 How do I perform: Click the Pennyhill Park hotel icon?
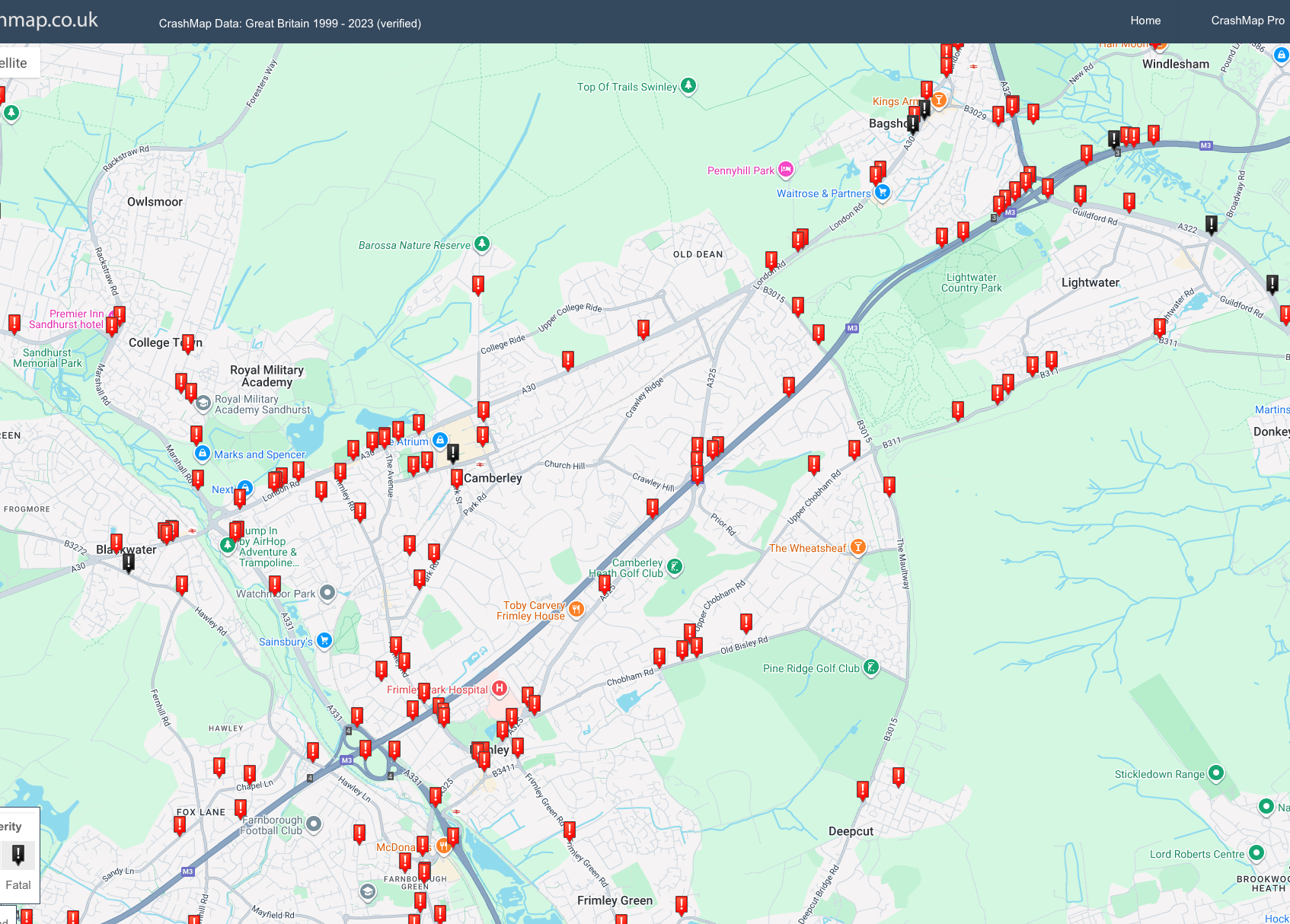click(786, 169)
